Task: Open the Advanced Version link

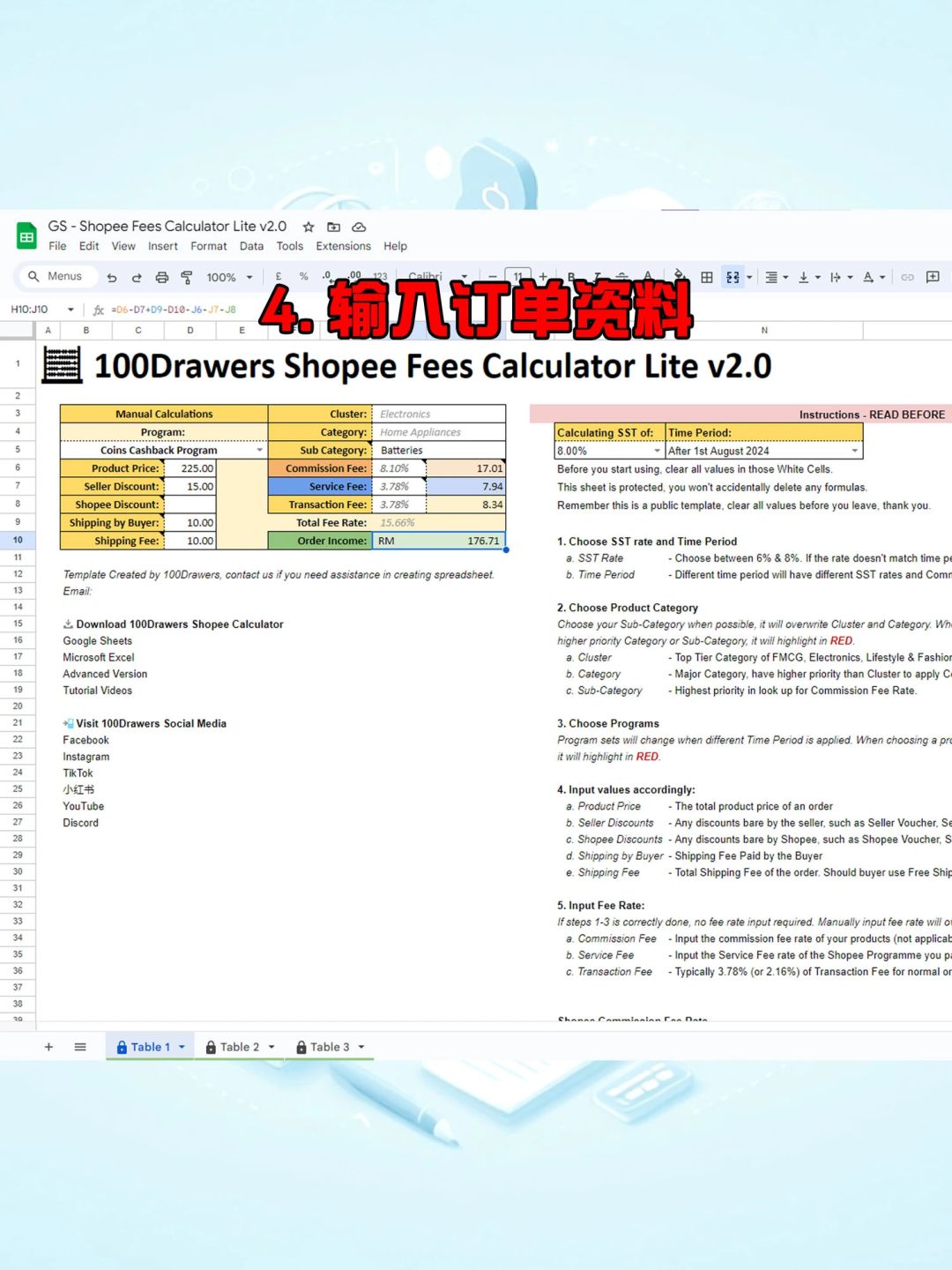Action: click(x=105, y=674)
